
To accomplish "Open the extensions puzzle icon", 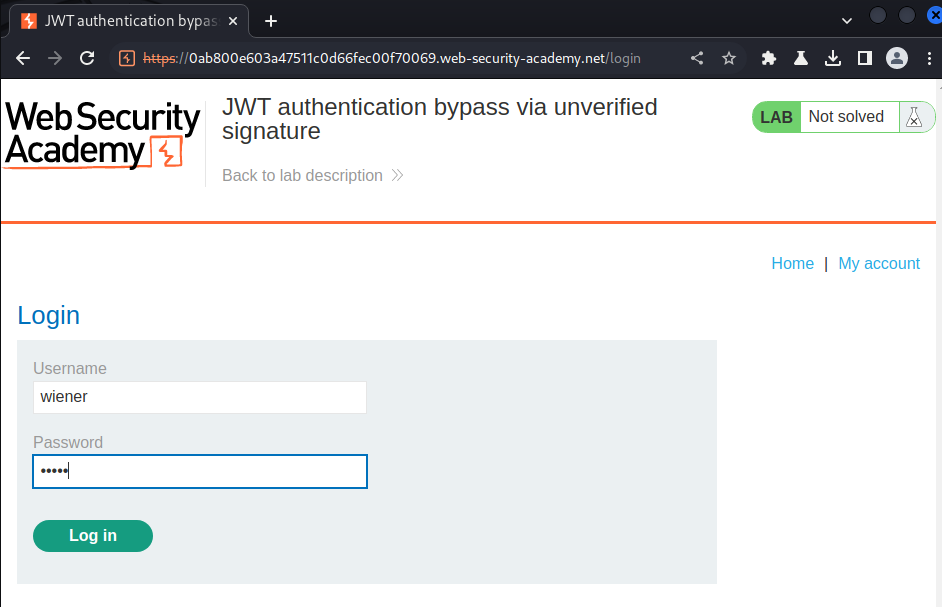I will (768, 58).
